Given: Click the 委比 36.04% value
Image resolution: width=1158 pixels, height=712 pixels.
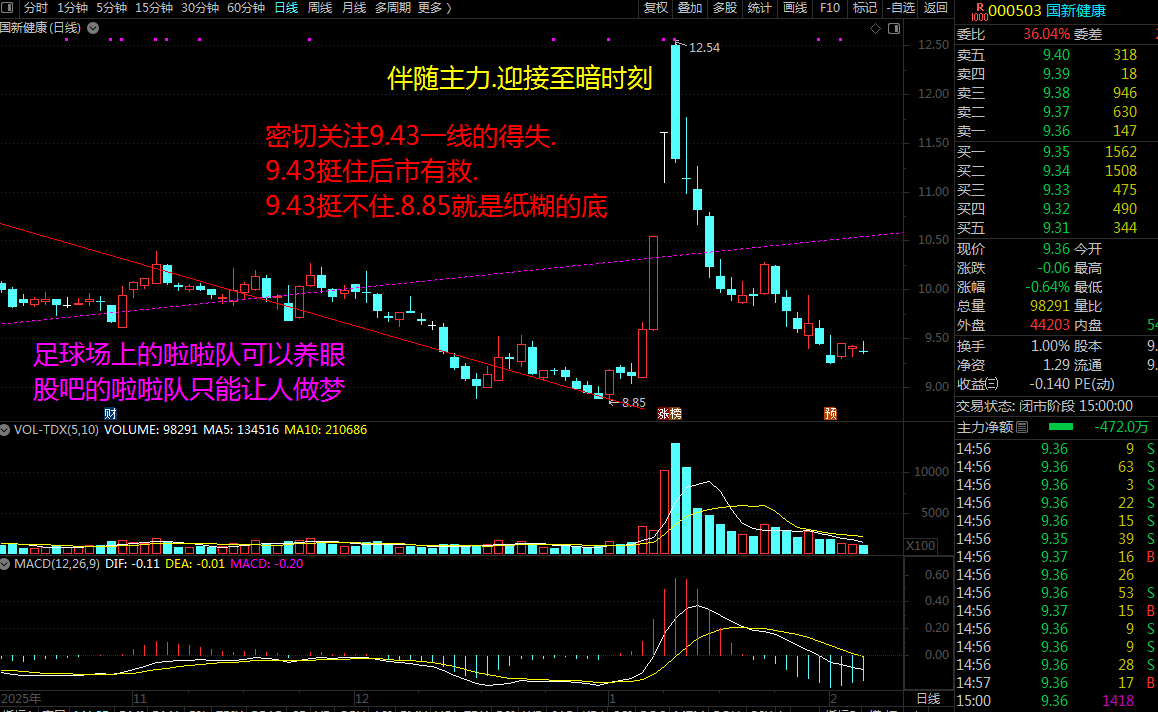Looking at the screenshot, I should point(1046,35).
